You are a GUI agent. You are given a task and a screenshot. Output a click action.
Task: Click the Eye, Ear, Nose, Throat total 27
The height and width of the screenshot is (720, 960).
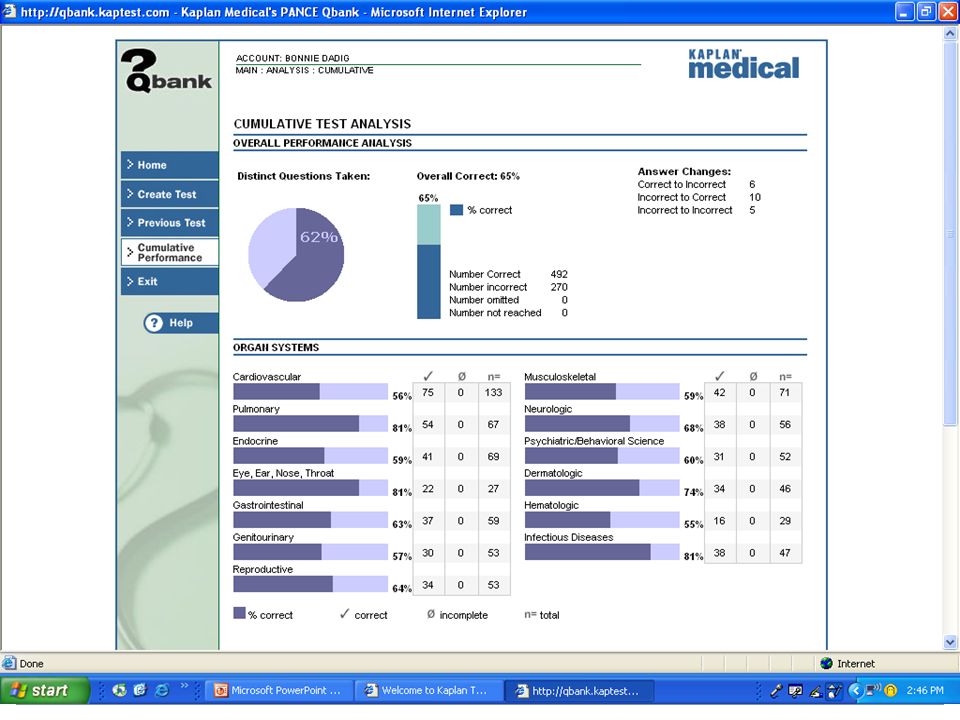click(493, 489)
